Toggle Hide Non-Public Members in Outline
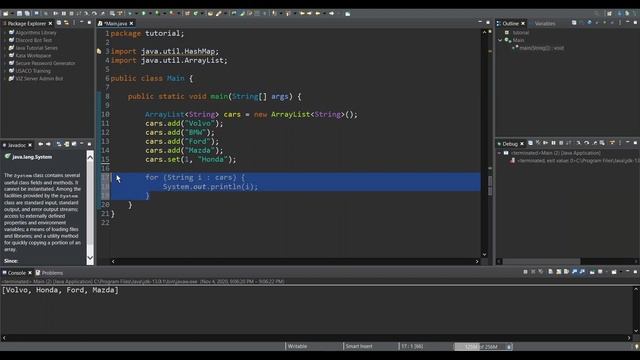The image size is (640, 360). 604,22
